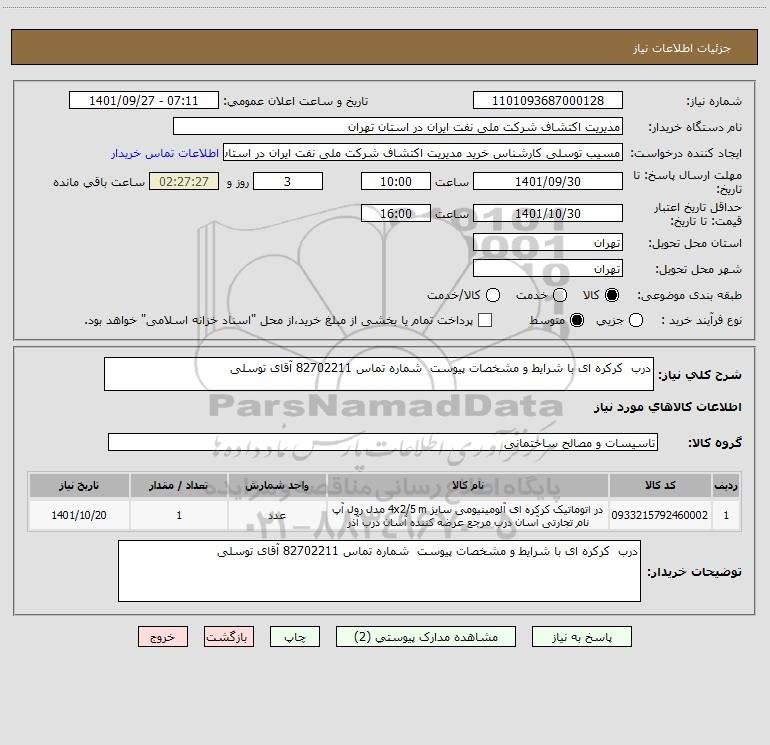Click the announcement date field 1401/09/27 - 07:11

[x=143, y=101]
